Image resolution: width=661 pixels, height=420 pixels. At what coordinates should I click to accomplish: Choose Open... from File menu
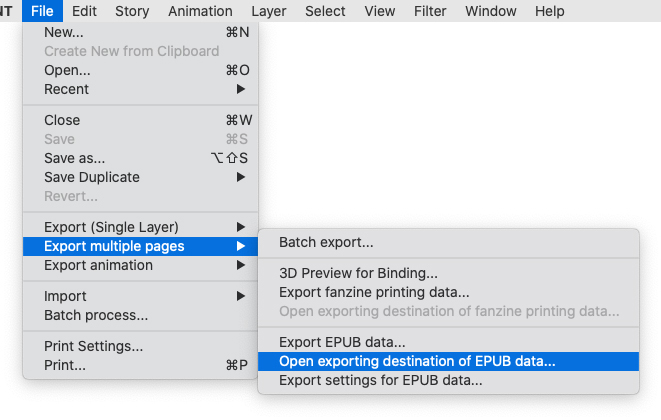tap(67, 71)
